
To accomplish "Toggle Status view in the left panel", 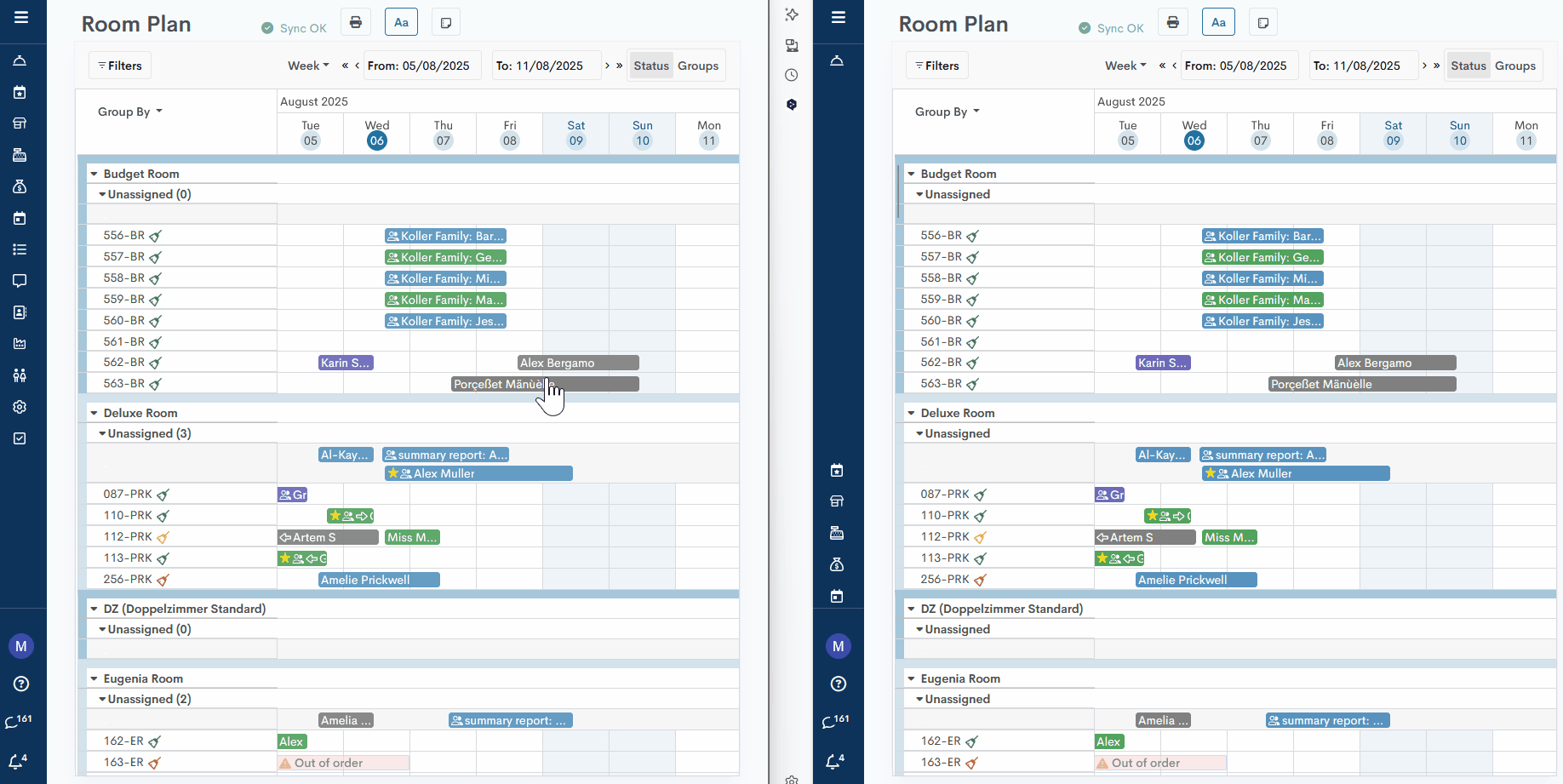I will pyautogui.click(x=651, y=66).
